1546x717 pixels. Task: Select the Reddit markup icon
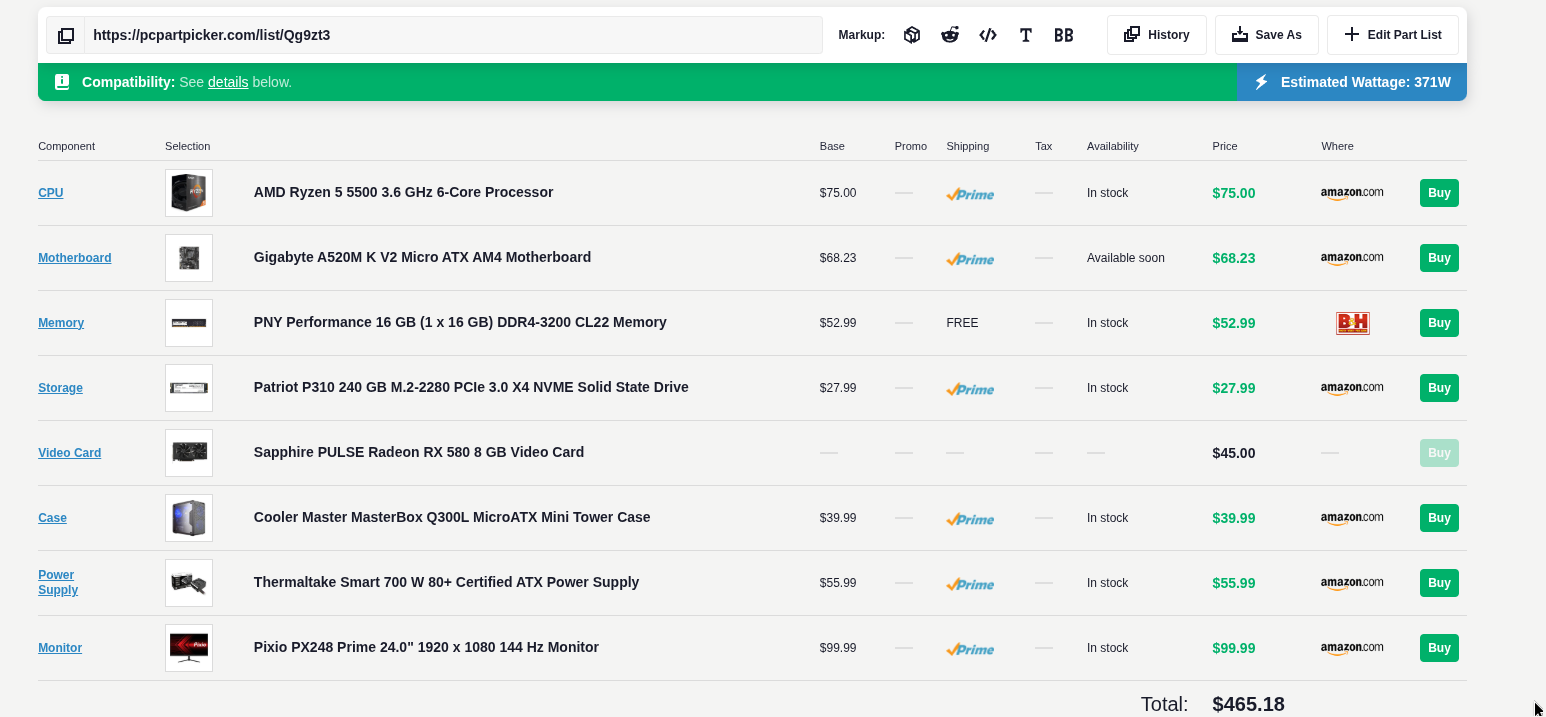[950, 35]
